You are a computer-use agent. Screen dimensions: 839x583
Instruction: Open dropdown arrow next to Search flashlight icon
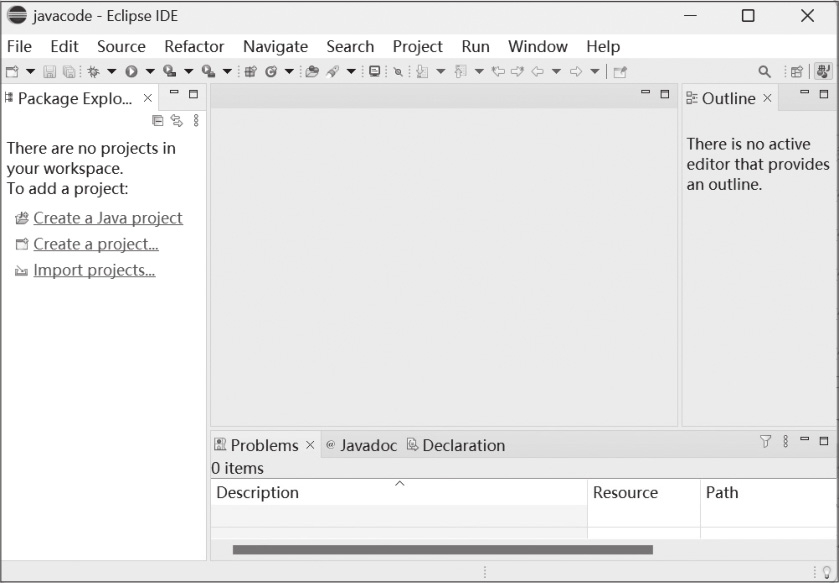click(x=351, y=71)
